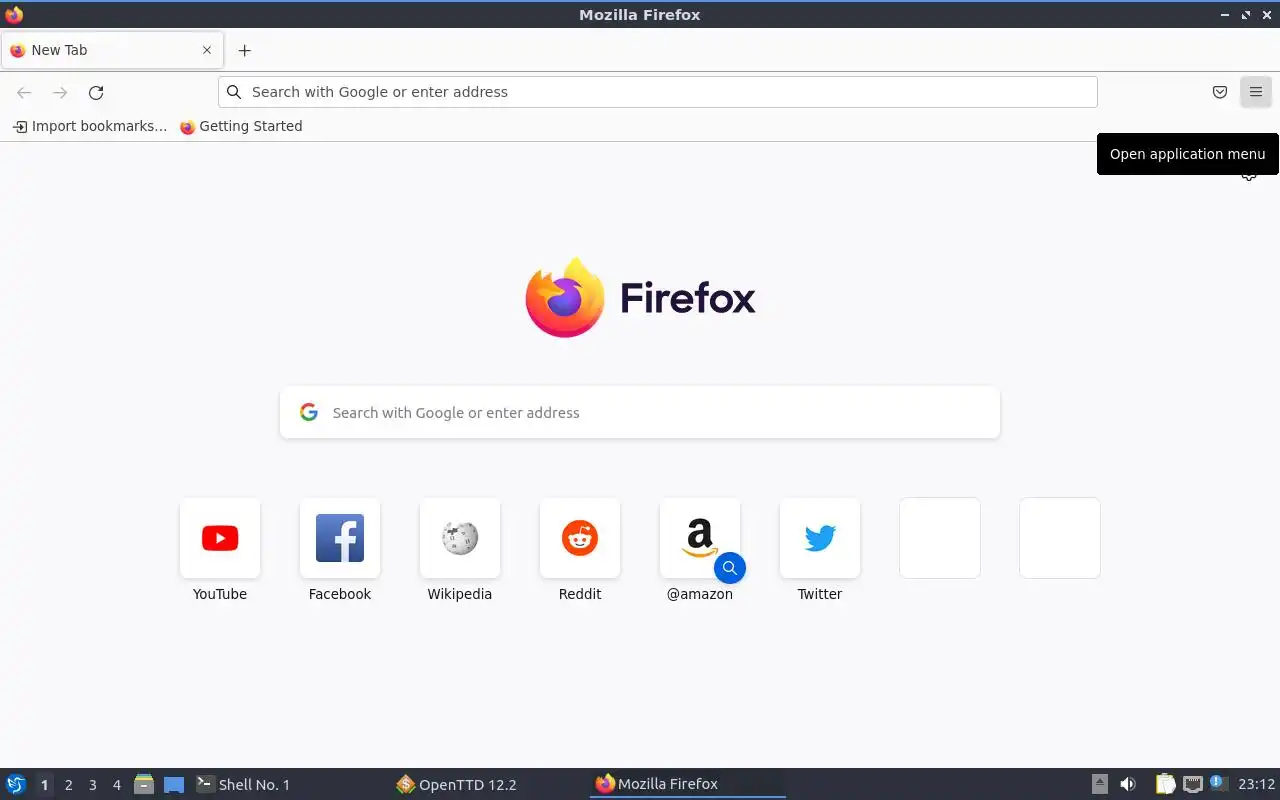Click the Google logo in search box
This screenshot has height=800, width=1280.
coord(309,412)
